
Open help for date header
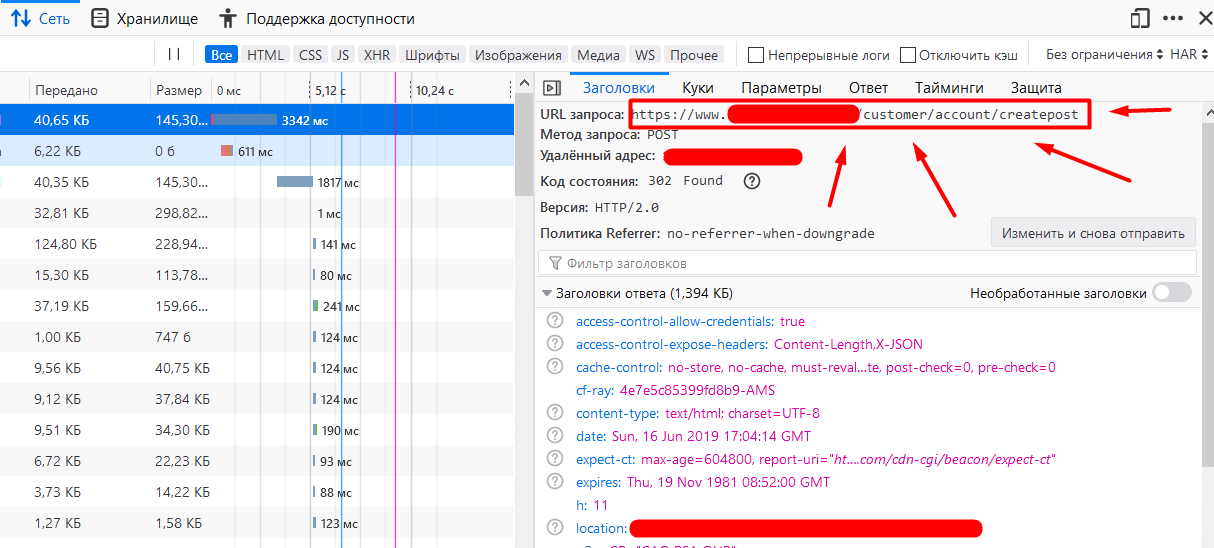pyautogui.click(x=553, y=436)
